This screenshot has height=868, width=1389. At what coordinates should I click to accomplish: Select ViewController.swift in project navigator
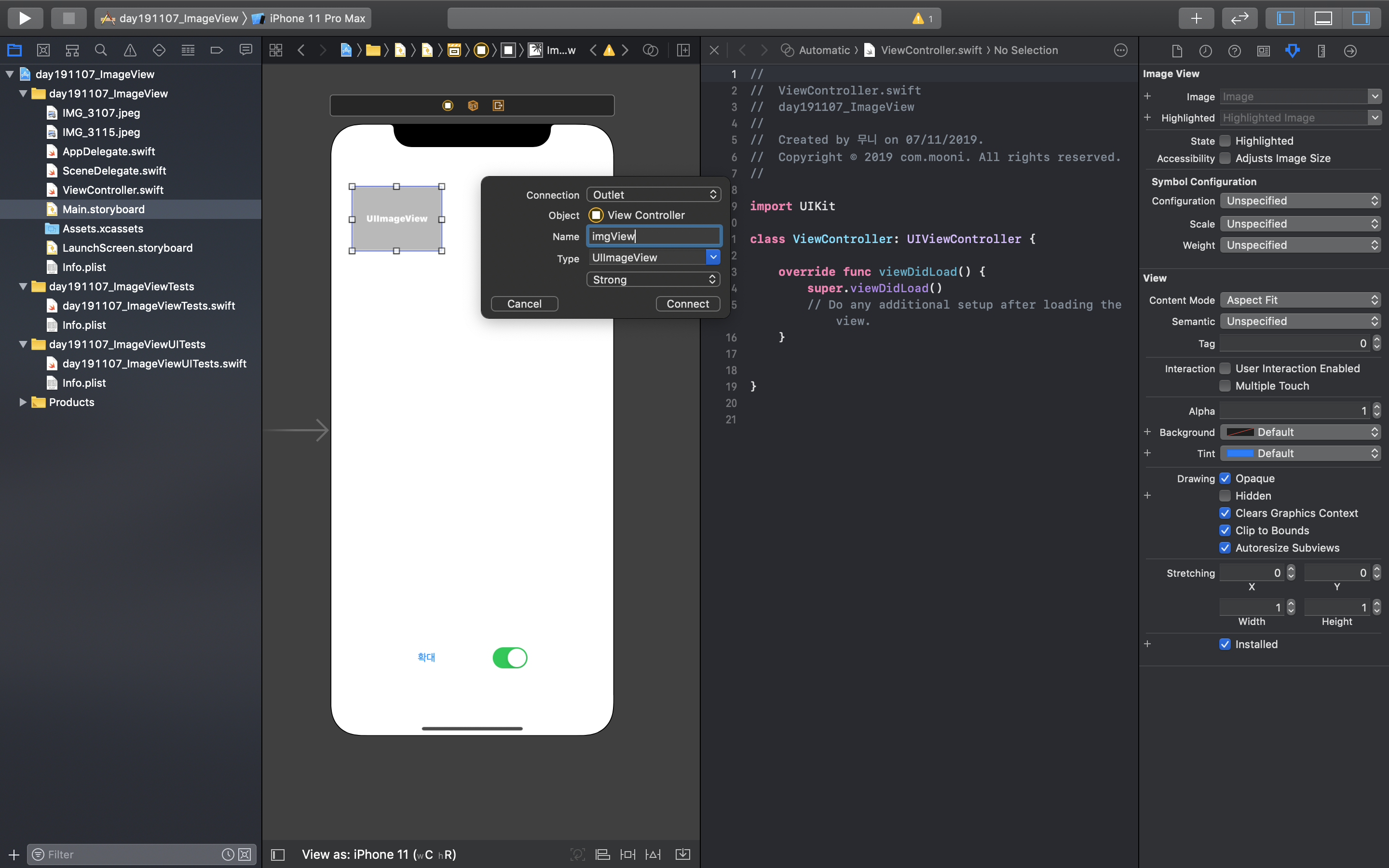[112, 190]
